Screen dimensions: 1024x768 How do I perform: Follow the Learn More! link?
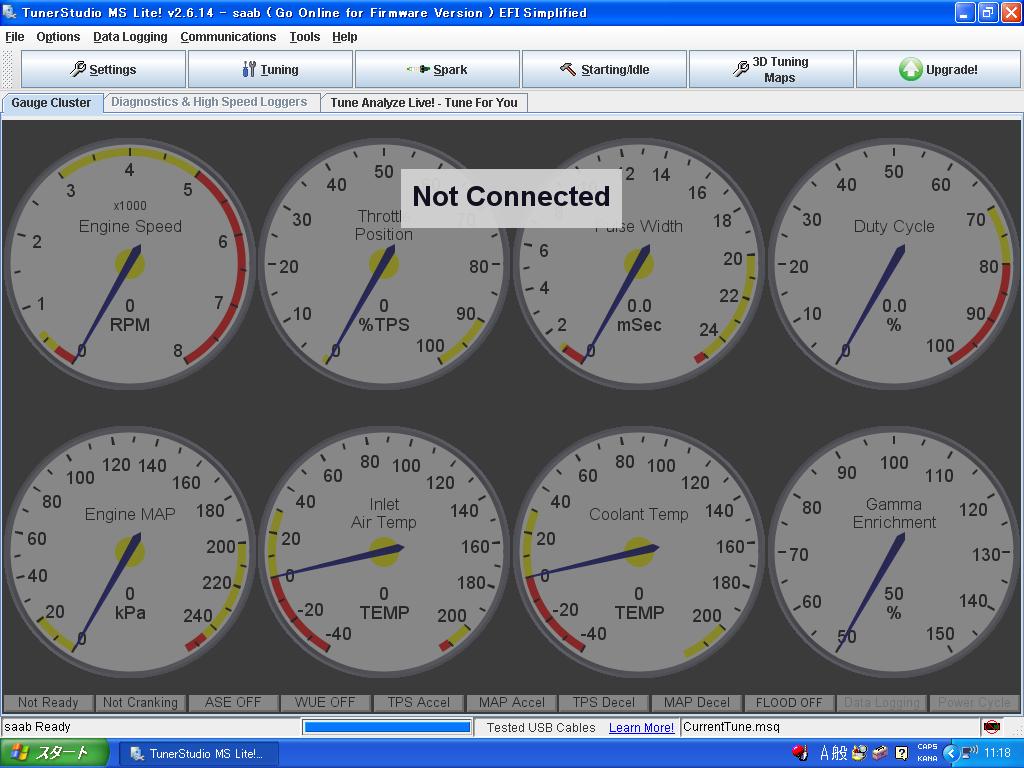pyautogui.click(x=641, y=728)
